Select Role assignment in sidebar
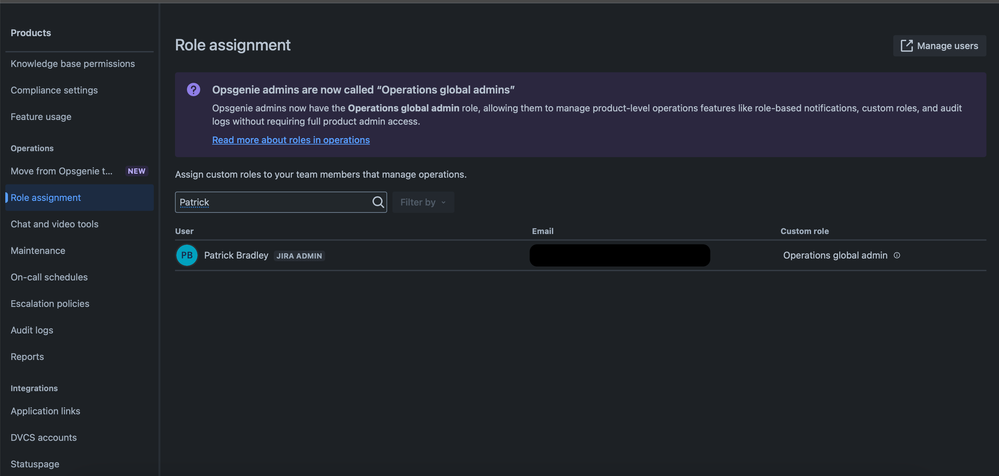The width and height of the screenshot is (999, 476). [79, 198]
